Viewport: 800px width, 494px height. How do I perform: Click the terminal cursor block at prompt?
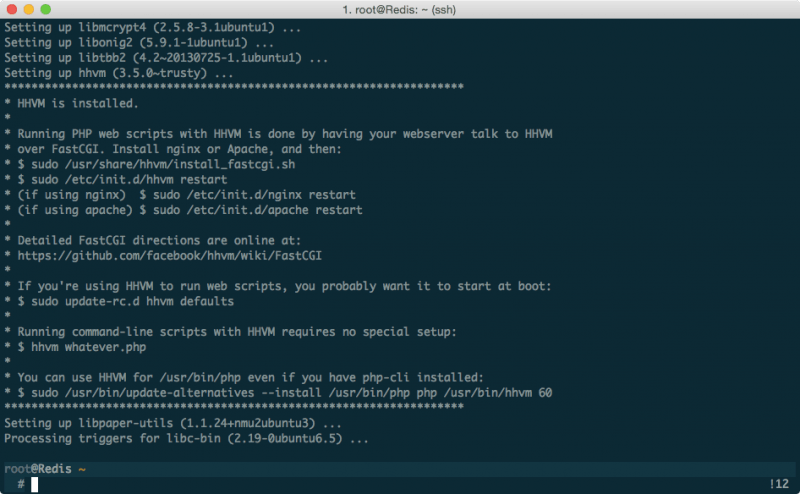(34, 484)
